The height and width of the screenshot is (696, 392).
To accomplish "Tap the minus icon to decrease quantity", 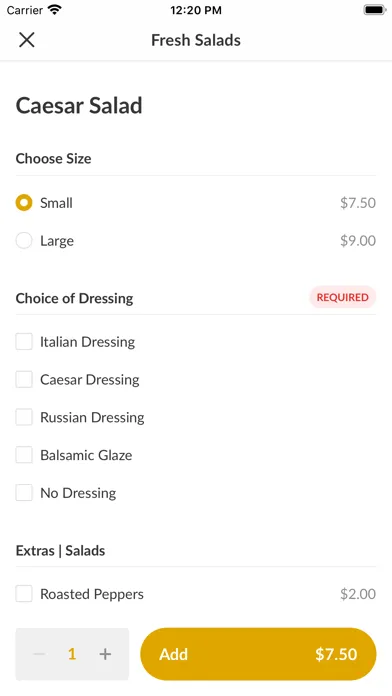I will [39, 654].
